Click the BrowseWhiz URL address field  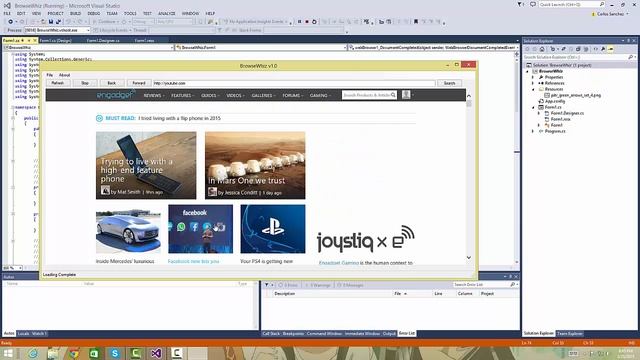[294, 83]
